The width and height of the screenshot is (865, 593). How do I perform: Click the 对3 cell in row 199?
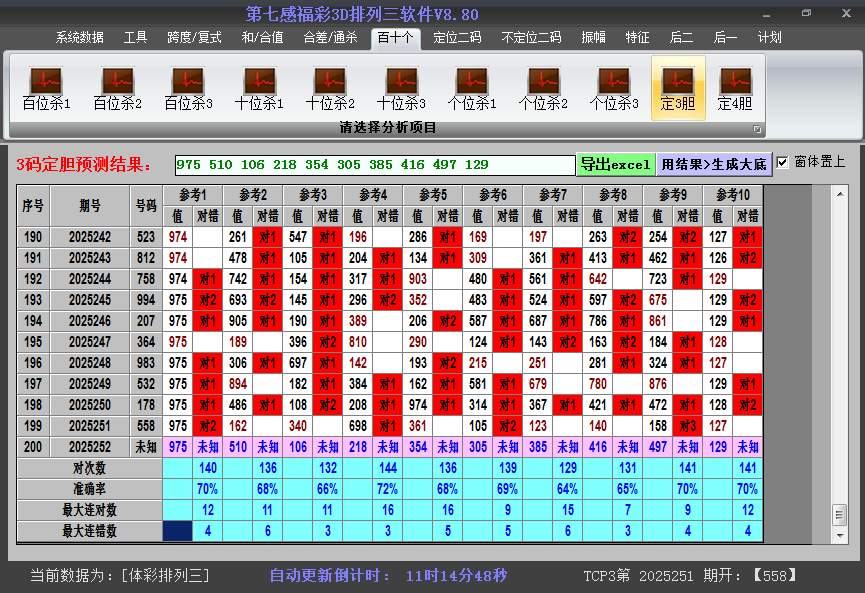[688, 426]
